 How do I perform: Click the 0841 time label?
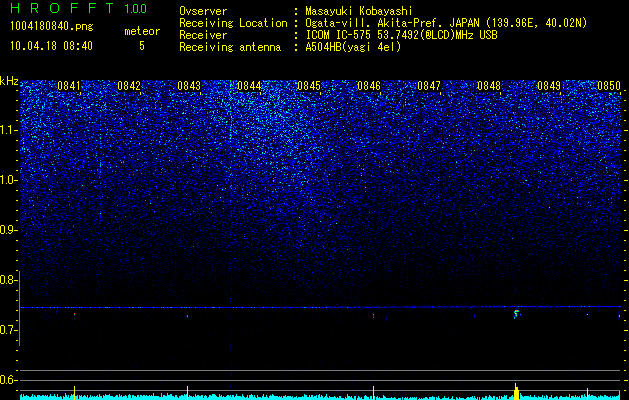point(69,86)
